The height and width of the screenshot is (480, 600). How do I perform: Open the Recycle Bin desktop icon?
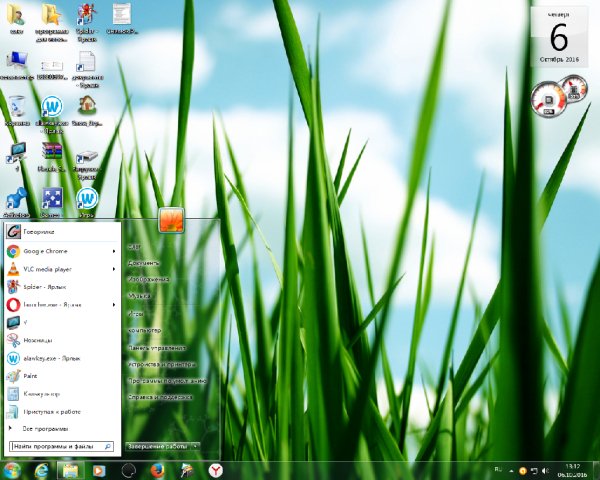coord(17,111)
